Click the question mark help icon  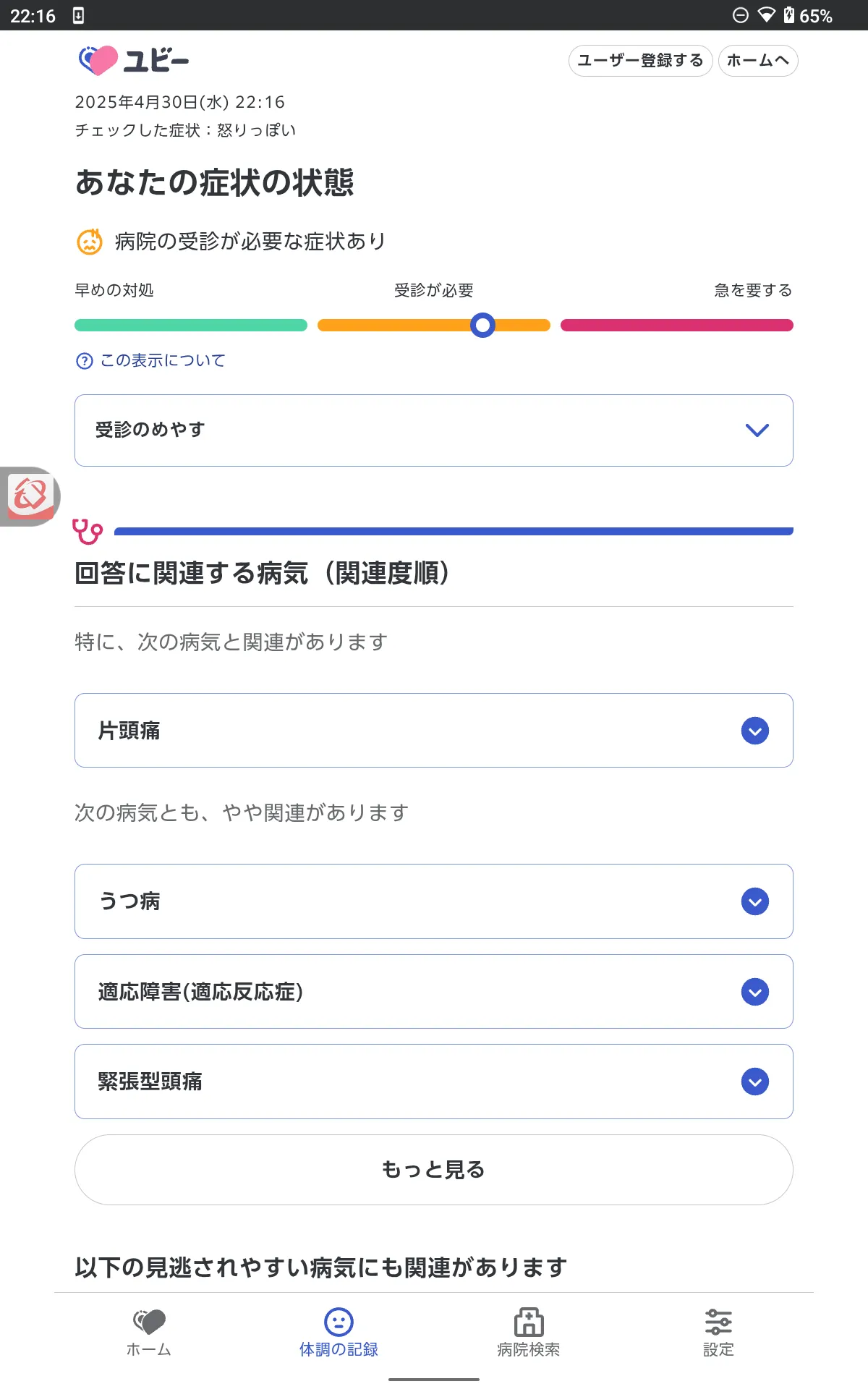pyautogui.click(x=85, y=361)
